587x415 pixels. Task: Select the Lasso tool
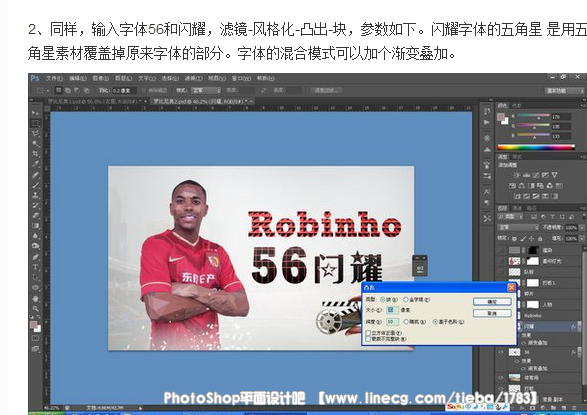point(36,133)
